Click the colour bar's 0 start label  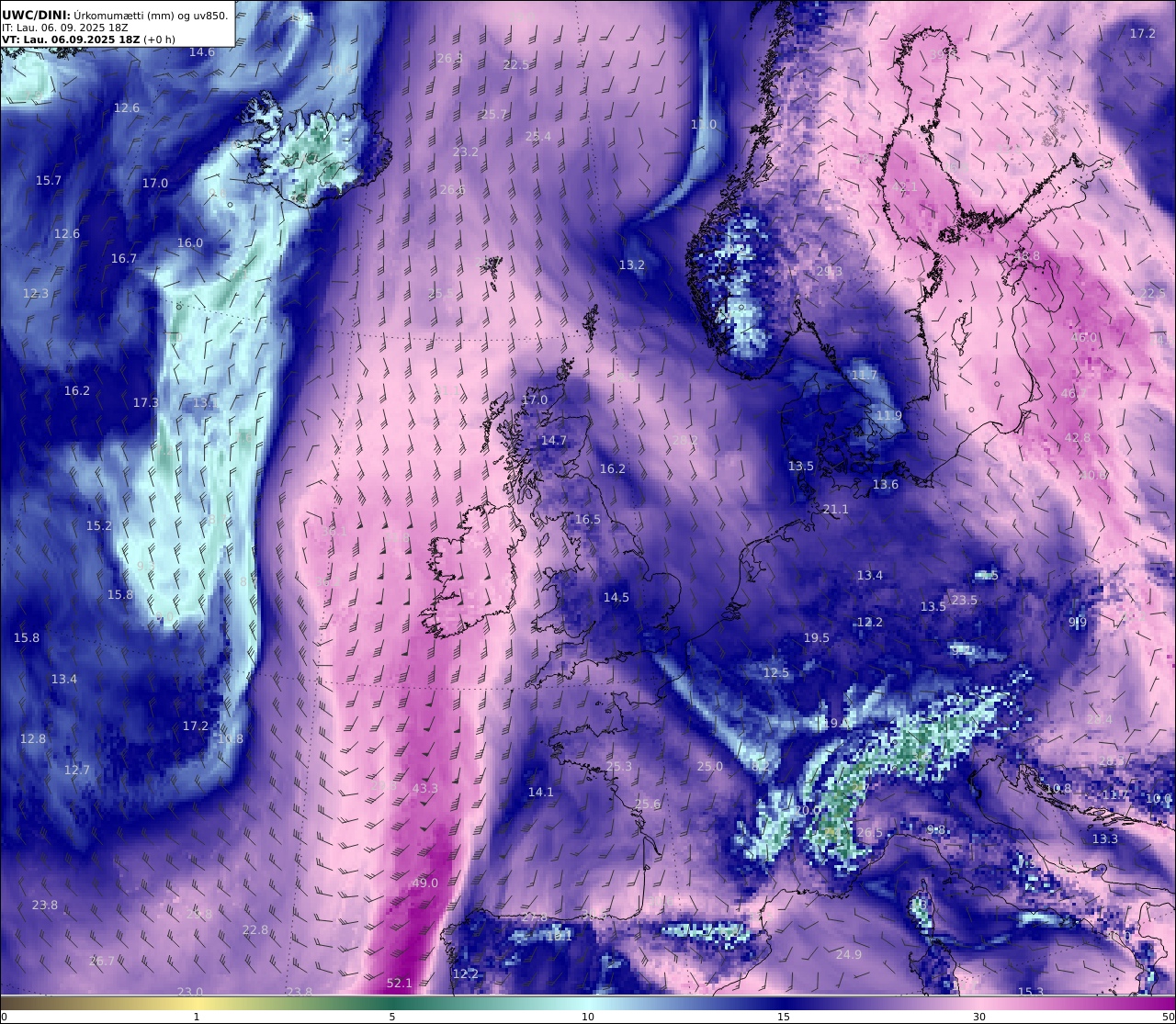click(5, 1017)
